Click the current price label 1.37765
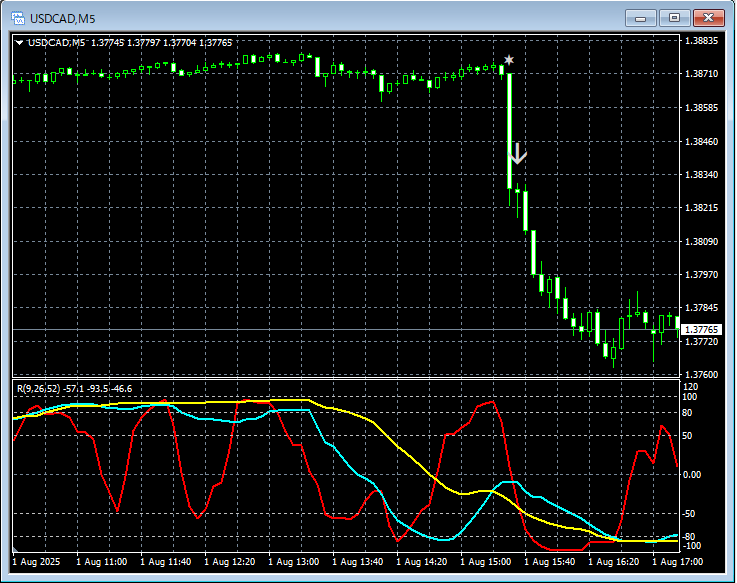737x583 pixels. (x=702, y=330)
